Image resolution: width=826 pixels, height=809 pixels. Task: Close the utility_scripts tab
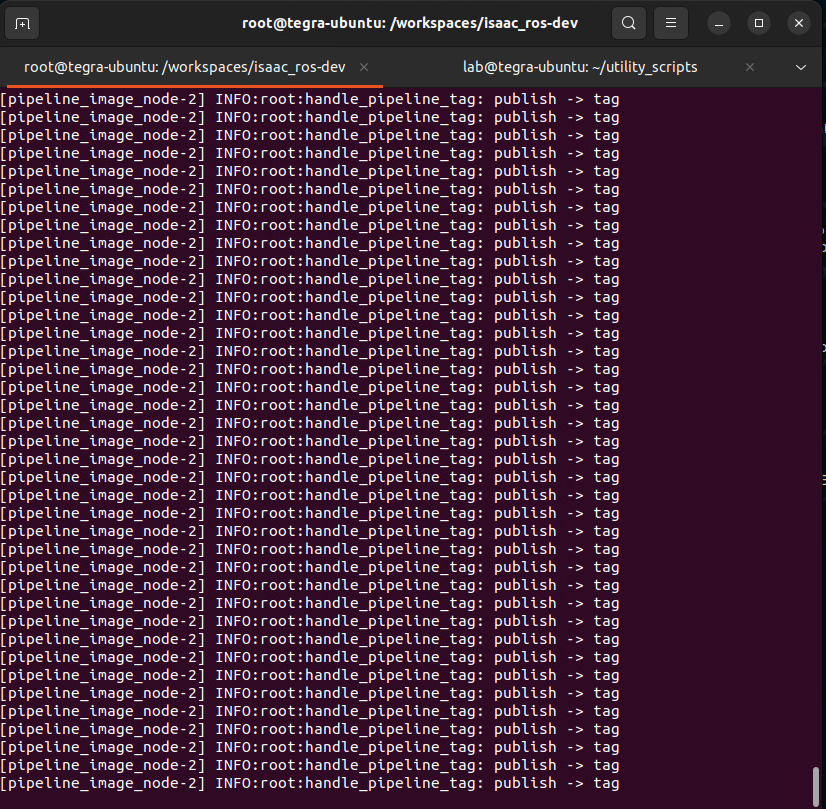click(x=750, y=67)
